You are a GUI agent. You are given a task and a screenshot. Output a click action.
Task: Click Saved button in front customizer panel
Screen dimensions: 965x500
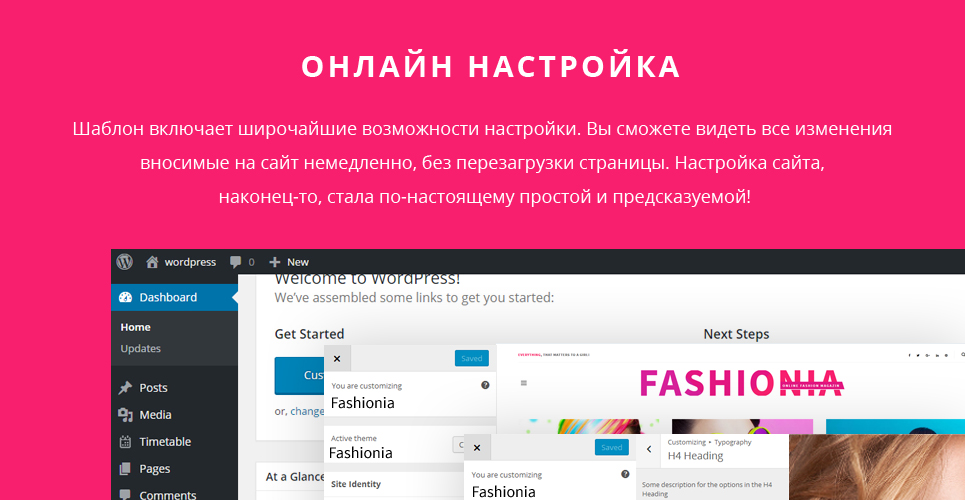(612, 448)
